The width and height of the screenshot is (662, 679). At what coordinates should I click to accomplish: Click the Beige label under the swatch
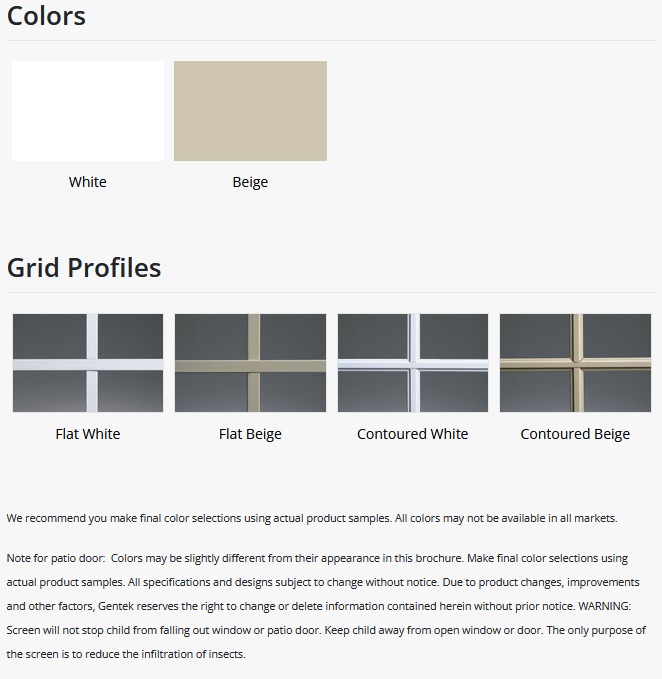coord(250,182)
